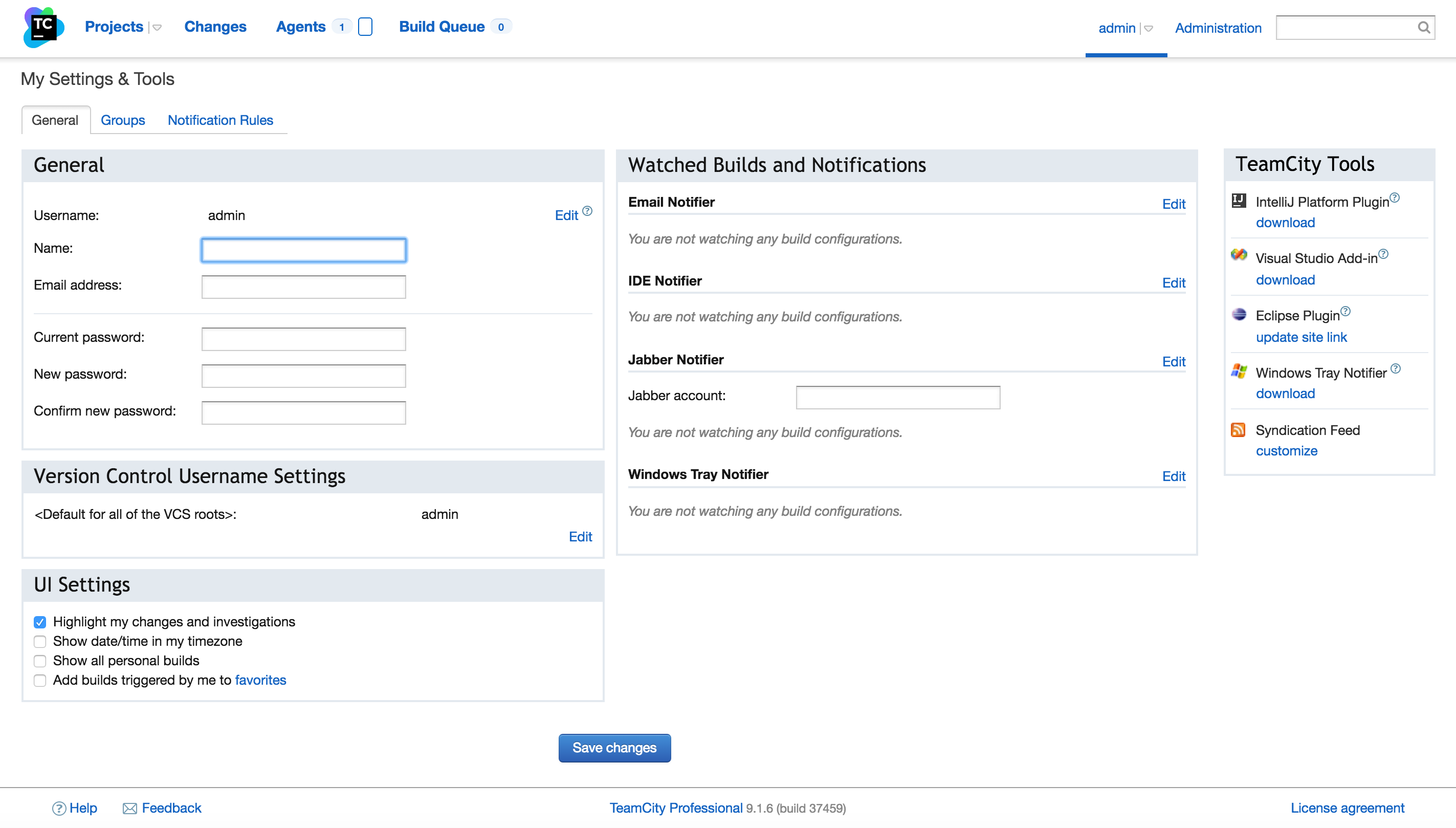Screen dimensions: 1456x828
Task: Open TeamCity Professional link
Action: 676,808
